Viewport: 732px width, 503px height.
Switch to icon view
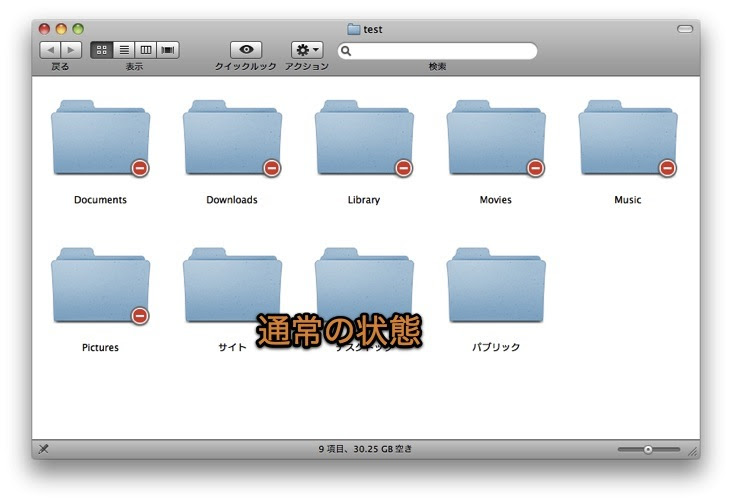tap(102, 50)
